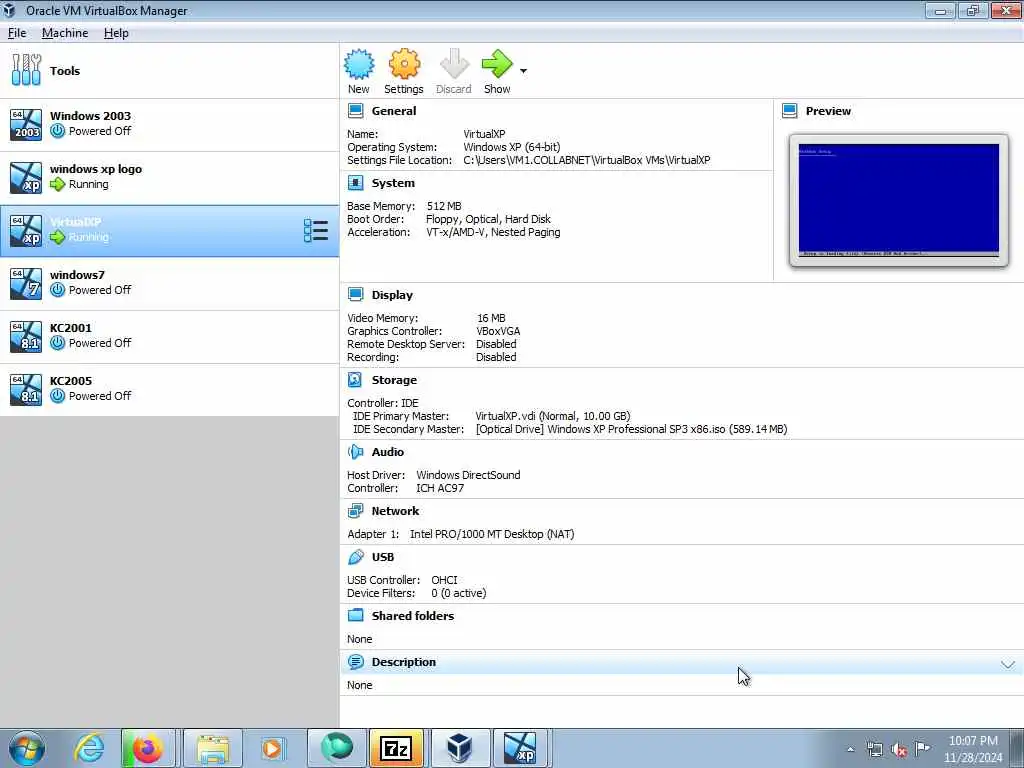The height and width of the screenshot is (768, 1024).
Task: Click the muted volume tray icon
Action: point(899,750)
